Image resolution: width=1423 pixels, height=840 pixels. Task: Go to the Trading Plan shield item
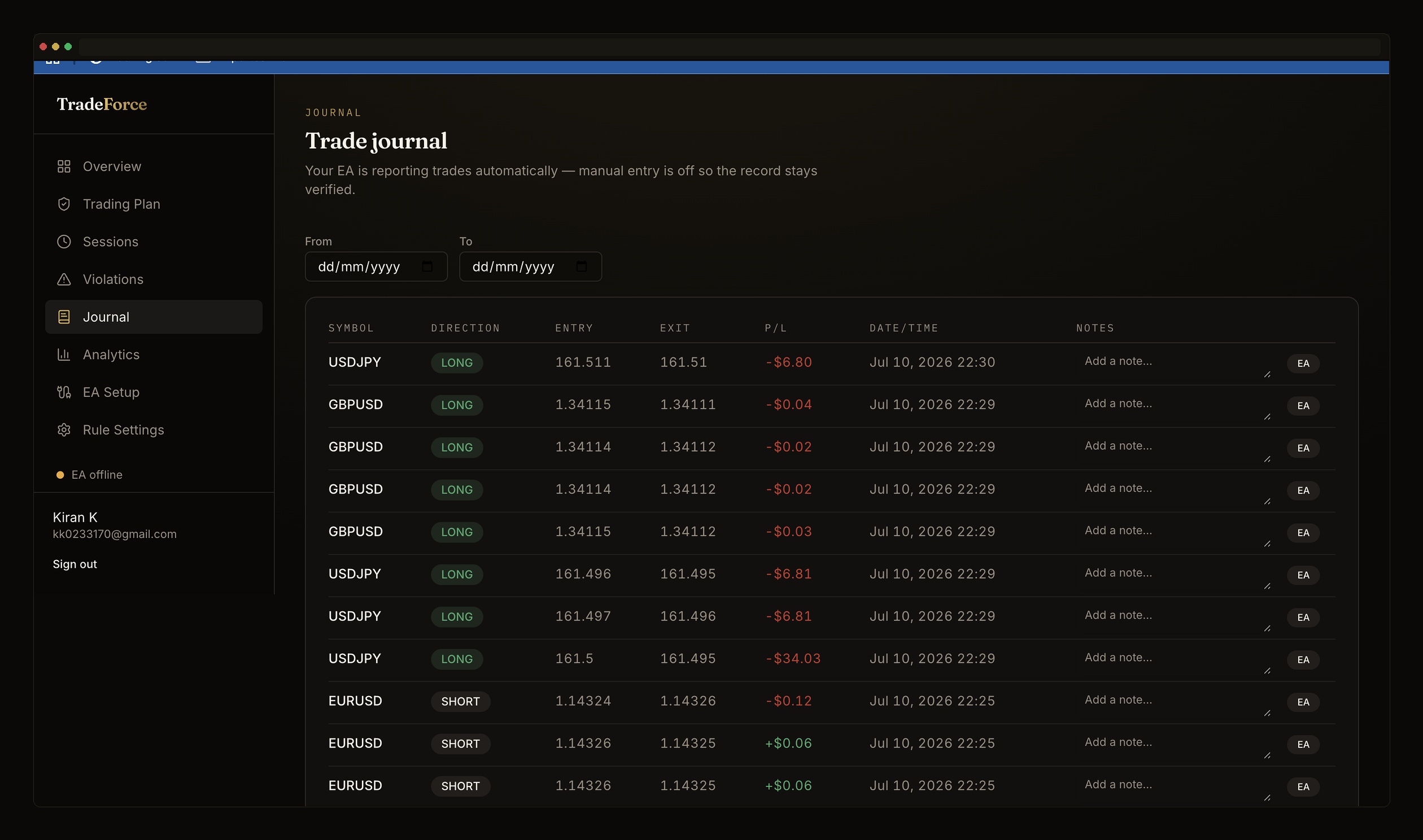tap(154, 204)
